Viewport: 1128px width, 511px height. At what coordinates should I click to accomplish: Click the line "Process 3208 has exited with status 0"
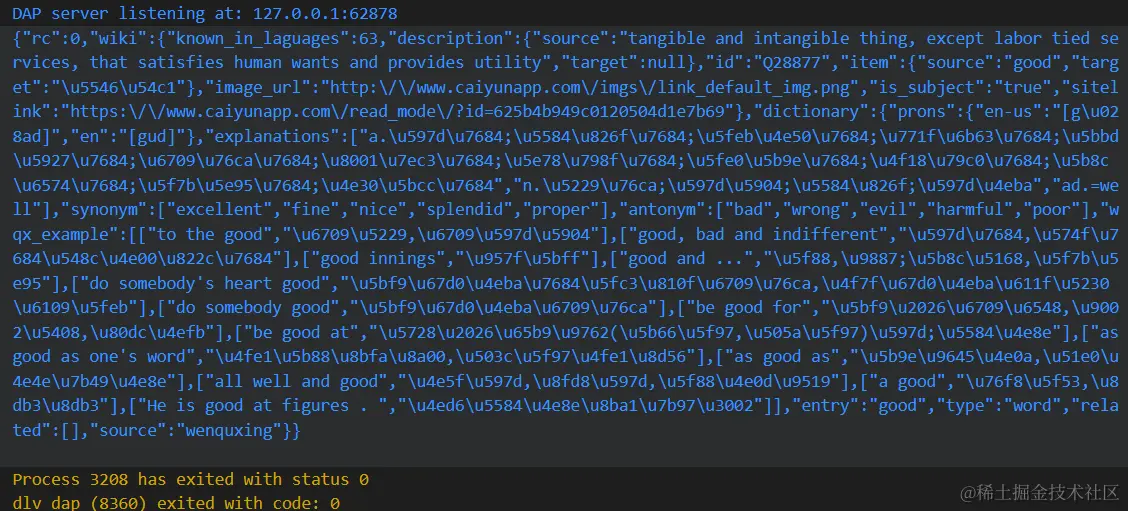pos(191,479)
